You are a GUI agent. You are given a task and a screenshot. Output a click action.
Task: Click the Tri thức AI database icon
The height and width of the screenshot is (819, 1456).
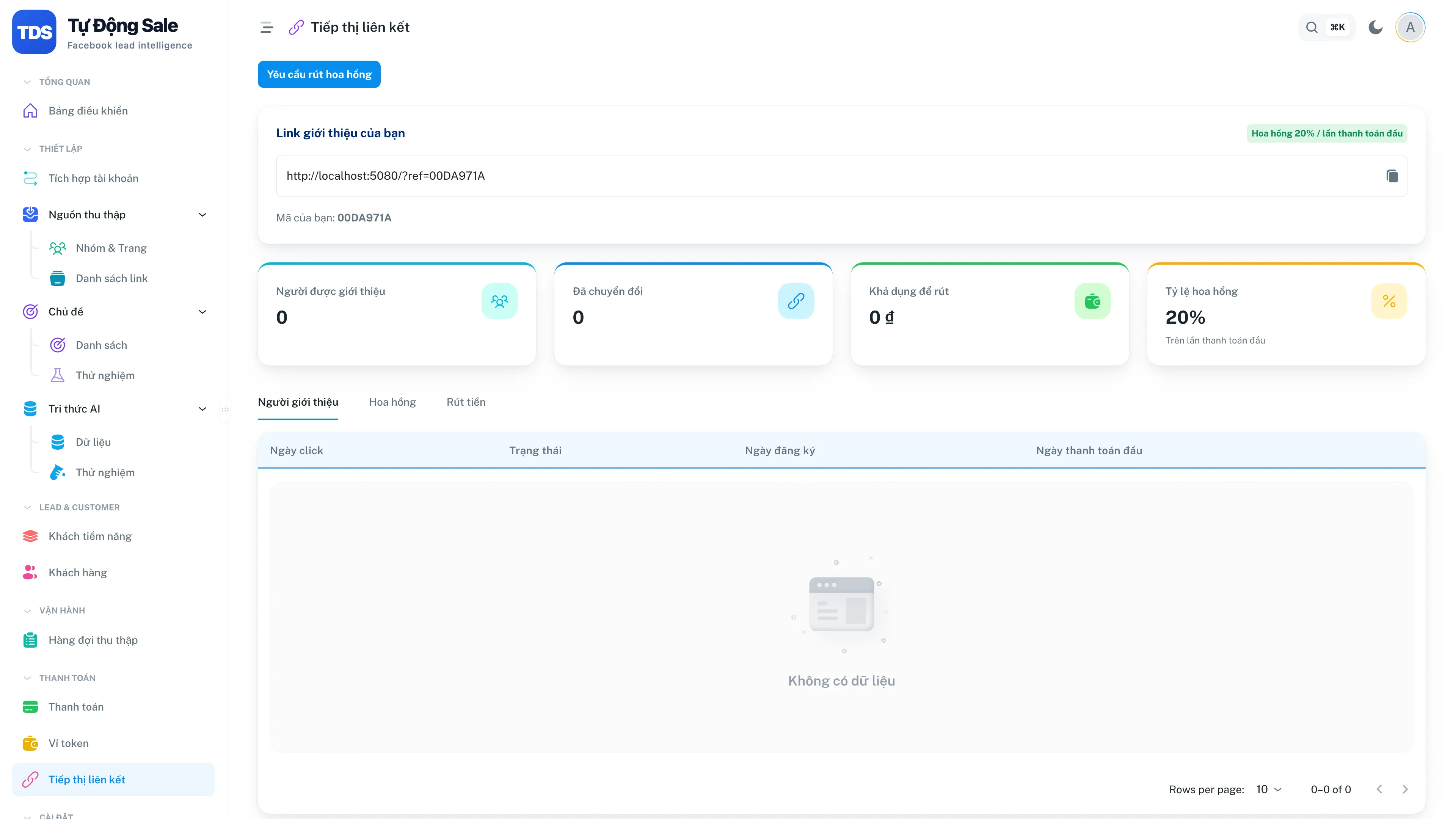30,409
